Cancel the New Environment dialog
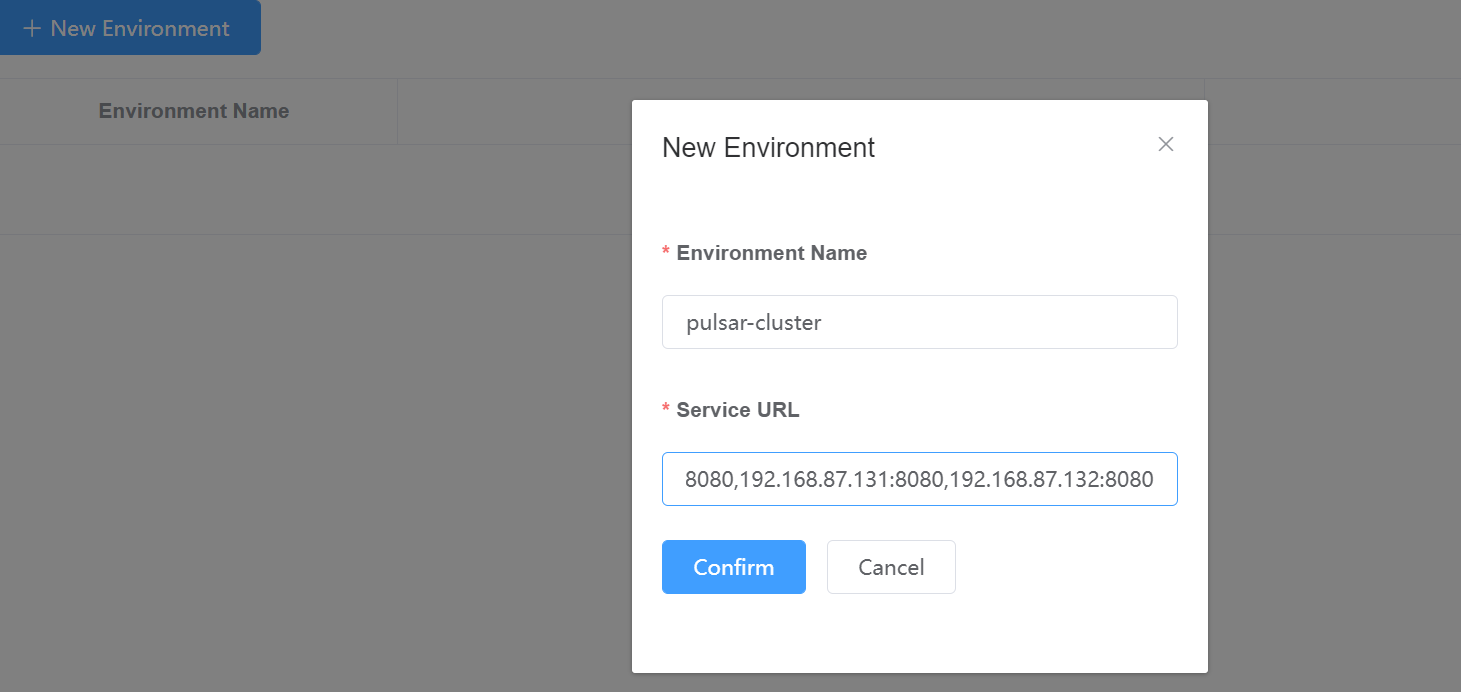Viewport: 1461px width, 692px height. [891, 567]
